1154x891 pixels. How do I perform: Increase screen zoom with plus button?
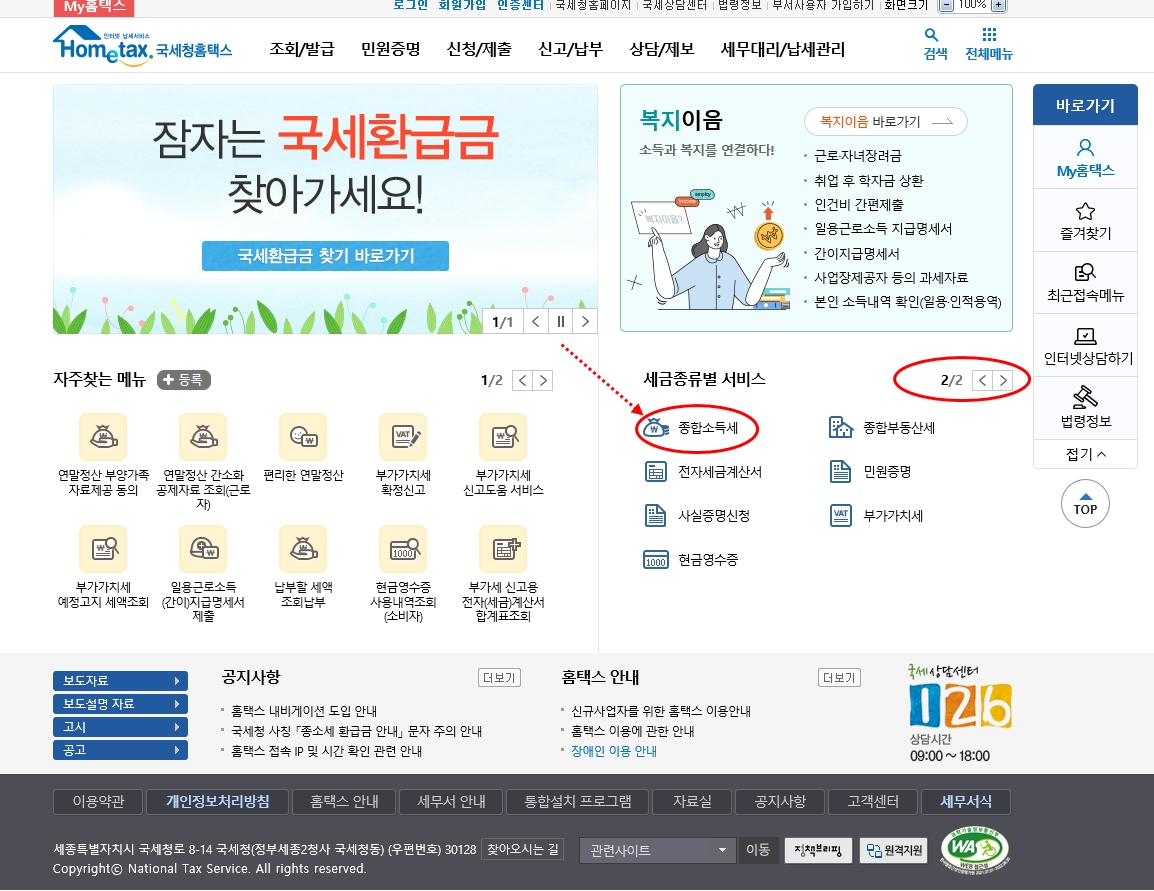point(998,5)
